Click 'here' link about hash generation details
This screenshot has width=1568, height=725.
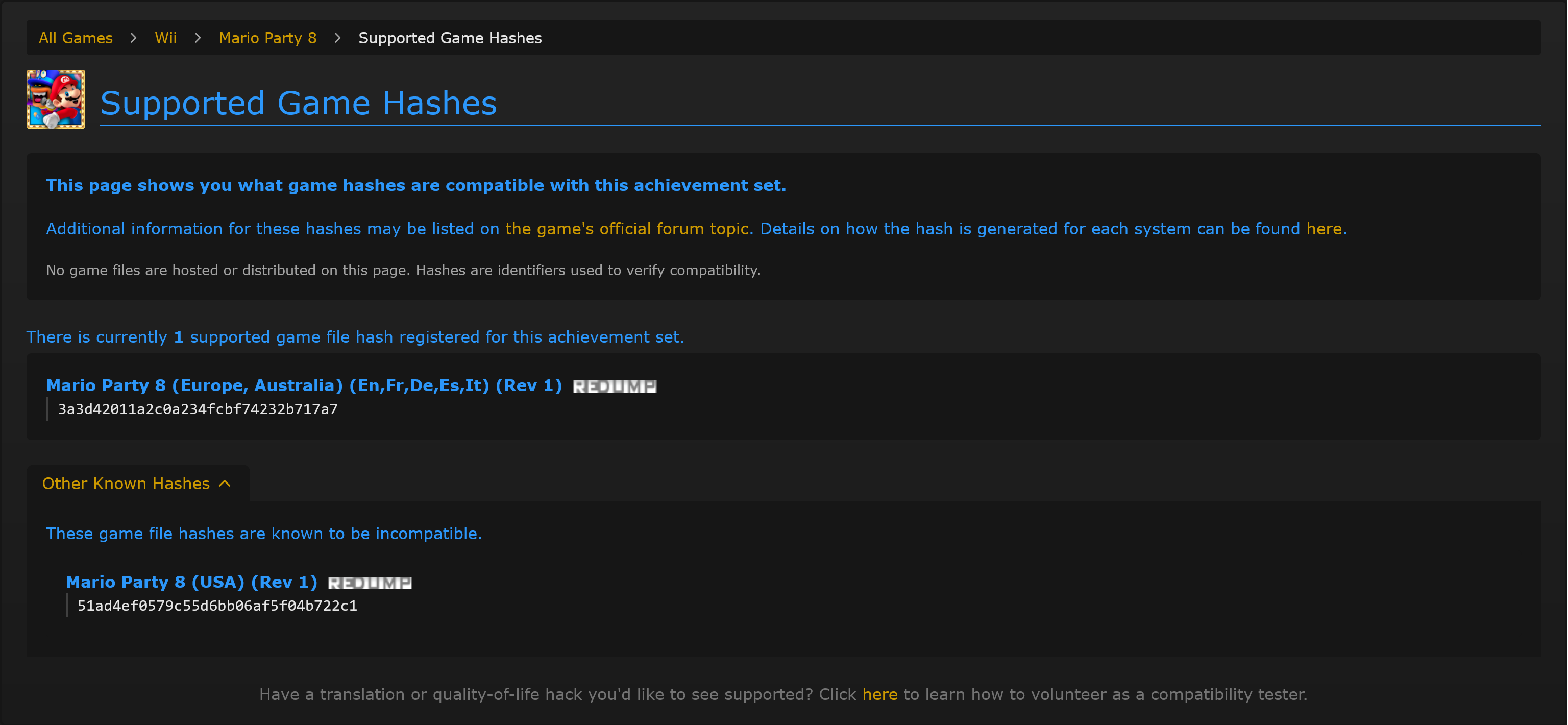(1324, 229)
